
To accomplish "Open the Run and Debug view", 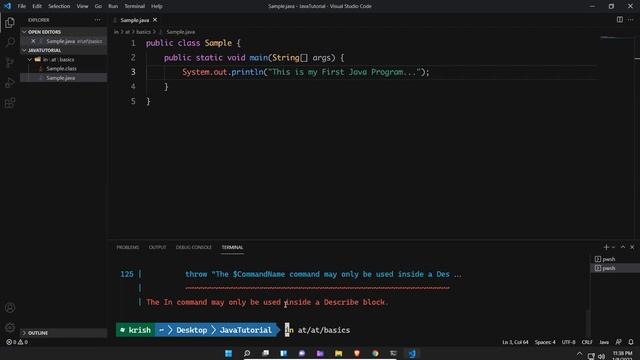I will 10,82.
